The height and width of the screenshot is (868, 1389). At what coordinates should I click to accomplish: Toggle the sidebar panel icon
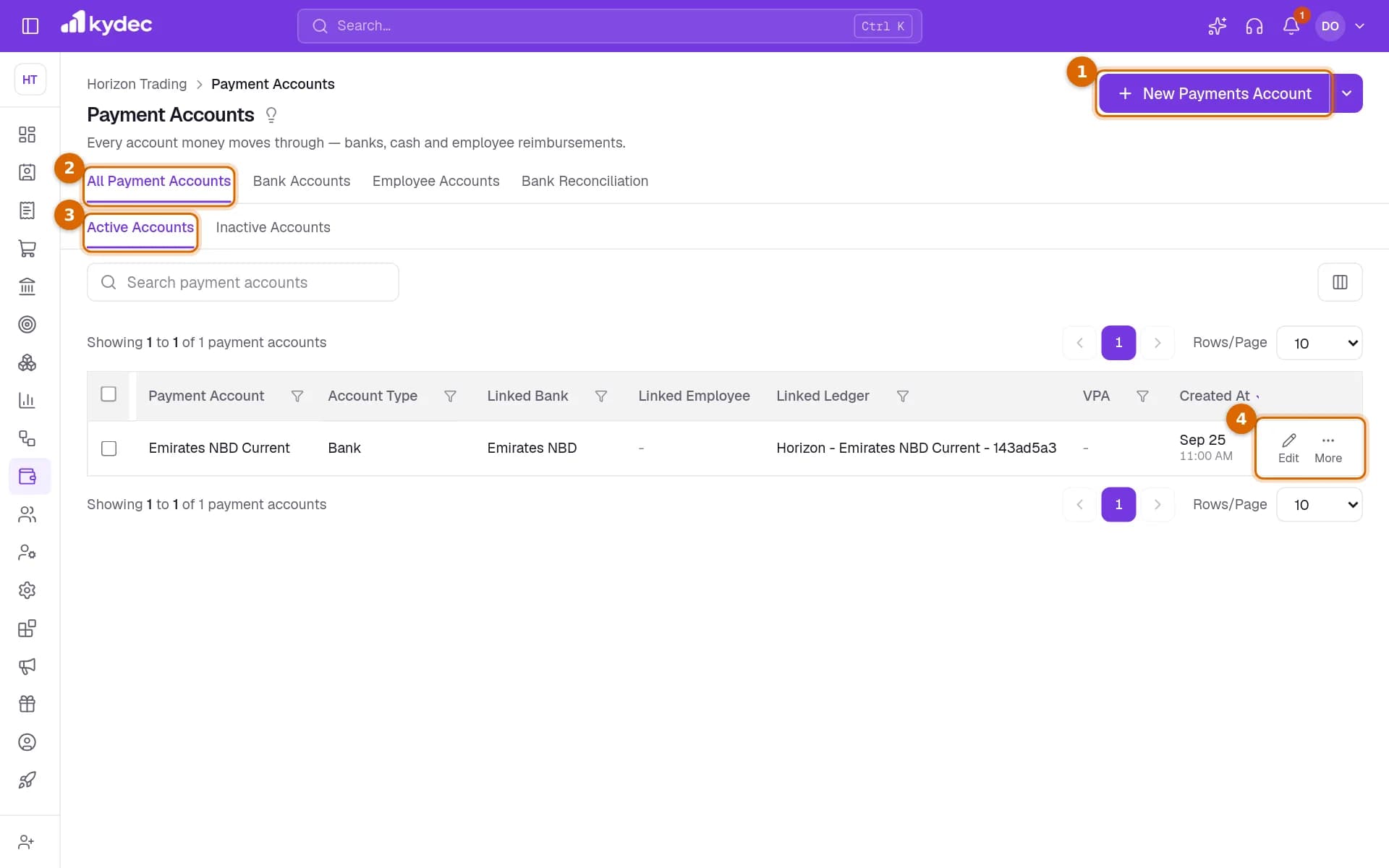(x=30, y=26)
